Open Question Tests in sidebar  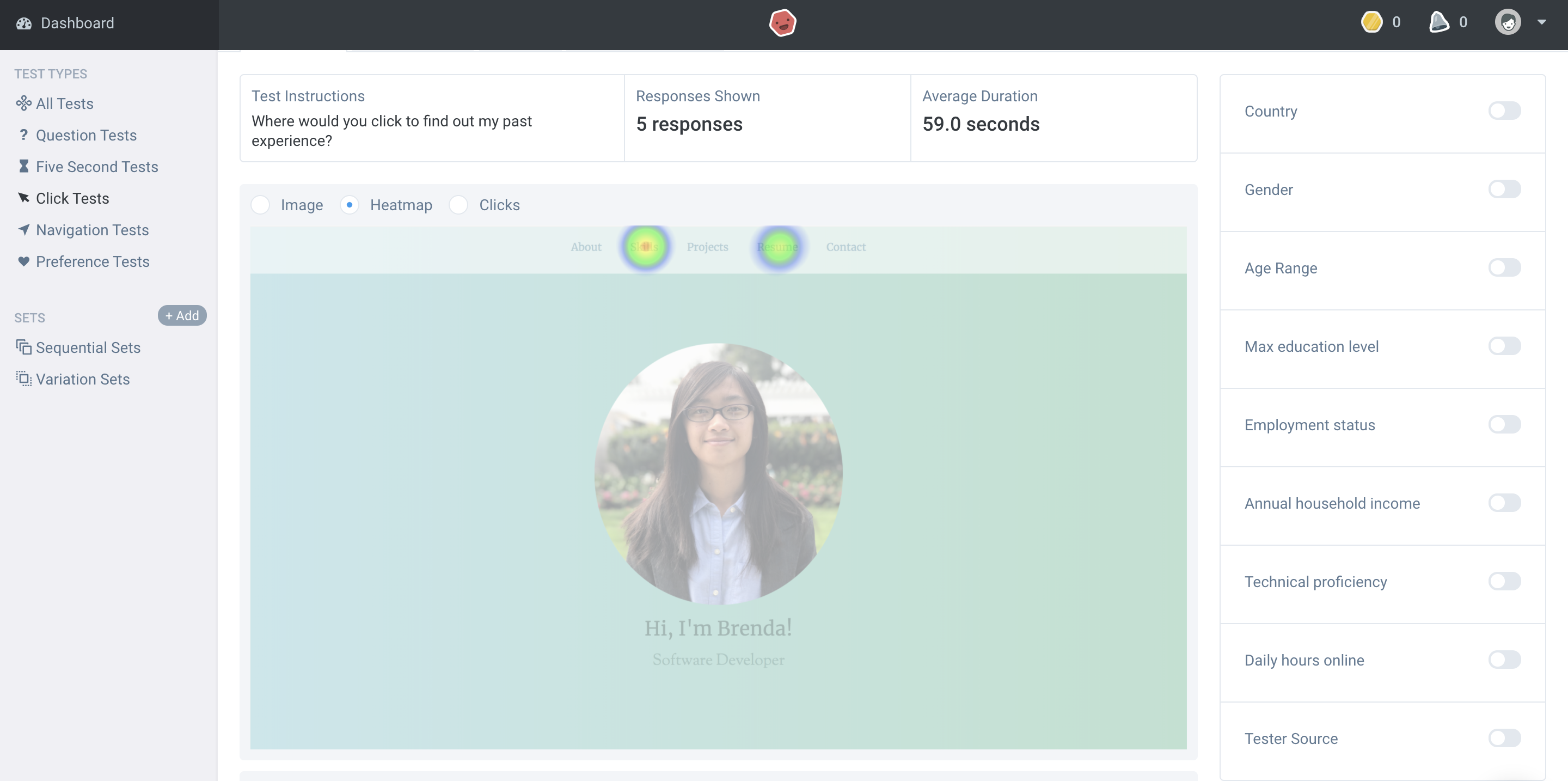(x=86, y=135)
